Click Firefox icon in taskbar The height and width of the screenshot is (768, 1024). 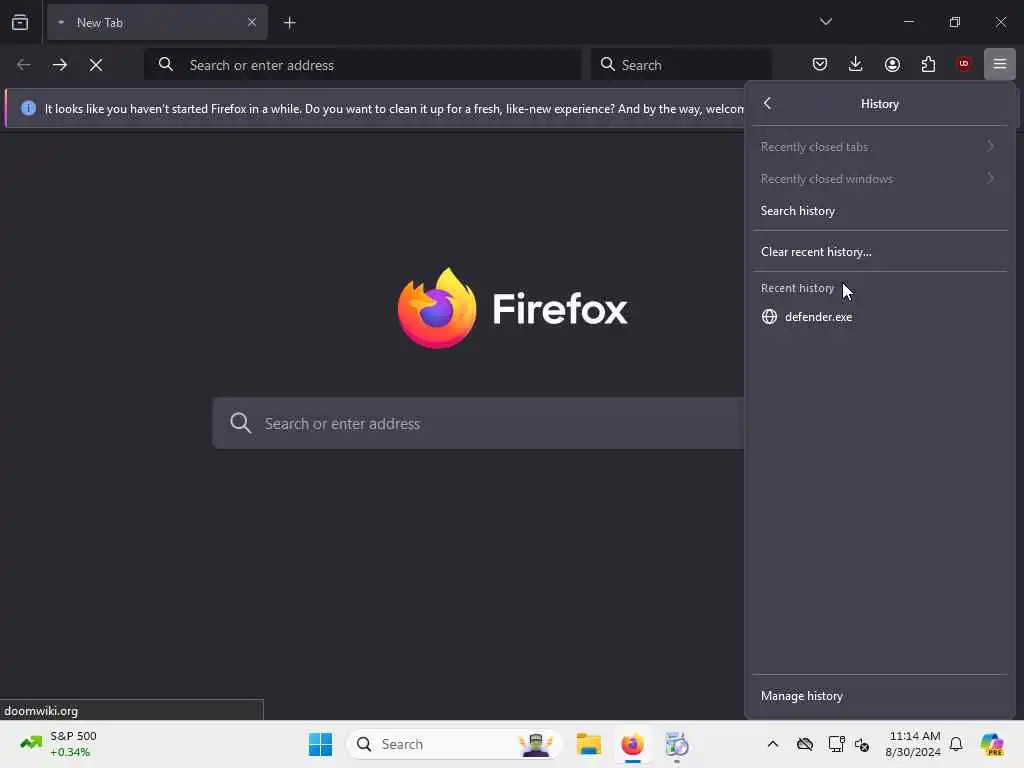[x=632, y=744]
